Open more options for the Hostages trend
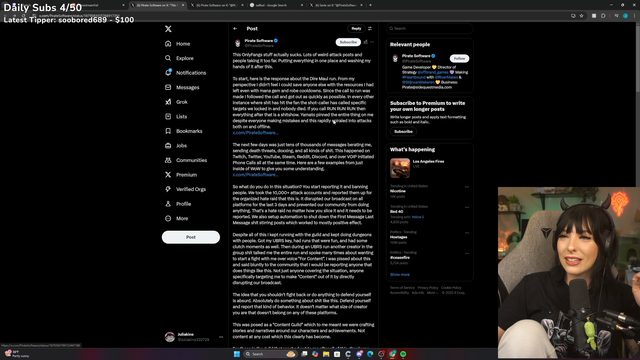The width and height of the screenshot is (640, 360). [467, 233]
